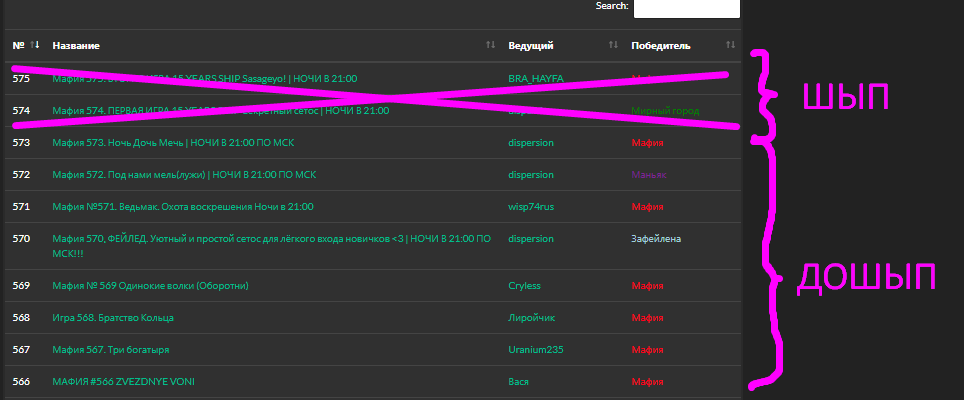Open МАФИЯ #566 ZVEZDNYE VONI
Screen dimensions: 964x400
124,381
